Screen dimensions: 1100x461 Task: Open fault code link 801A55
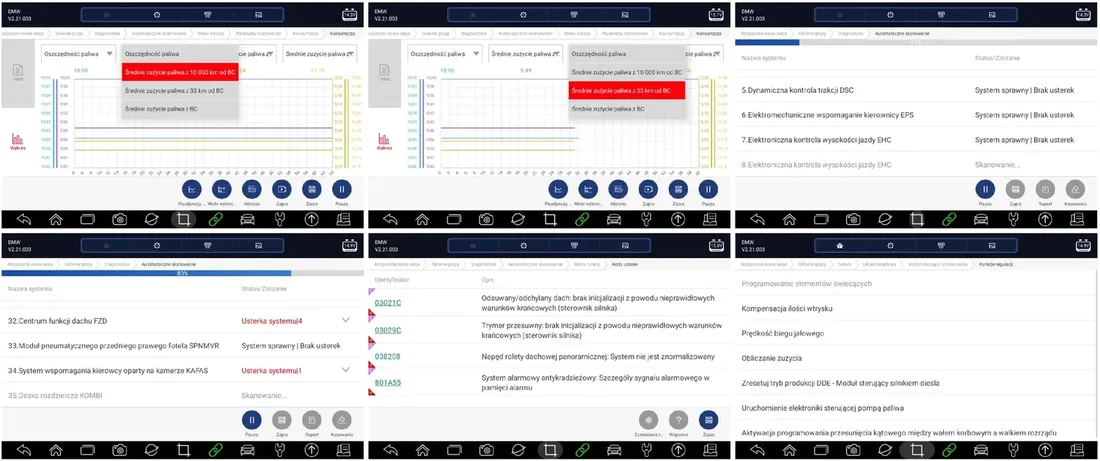click(x=388, y=382)
